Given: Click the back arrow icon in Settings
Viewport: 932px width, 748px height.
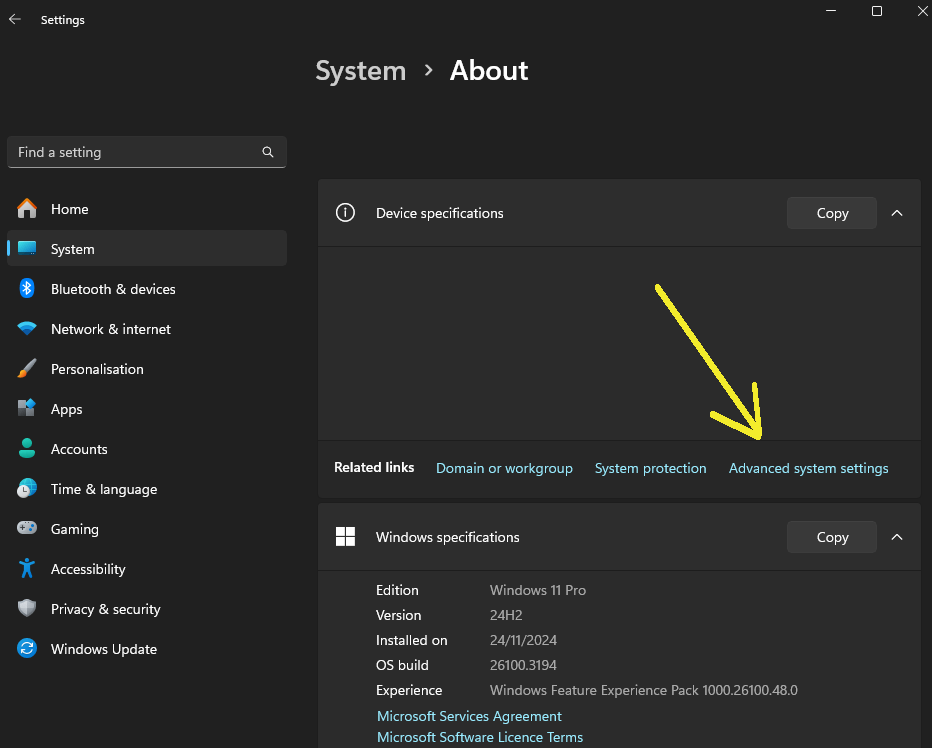Looking at the screenshot, I should click(15, 20).
